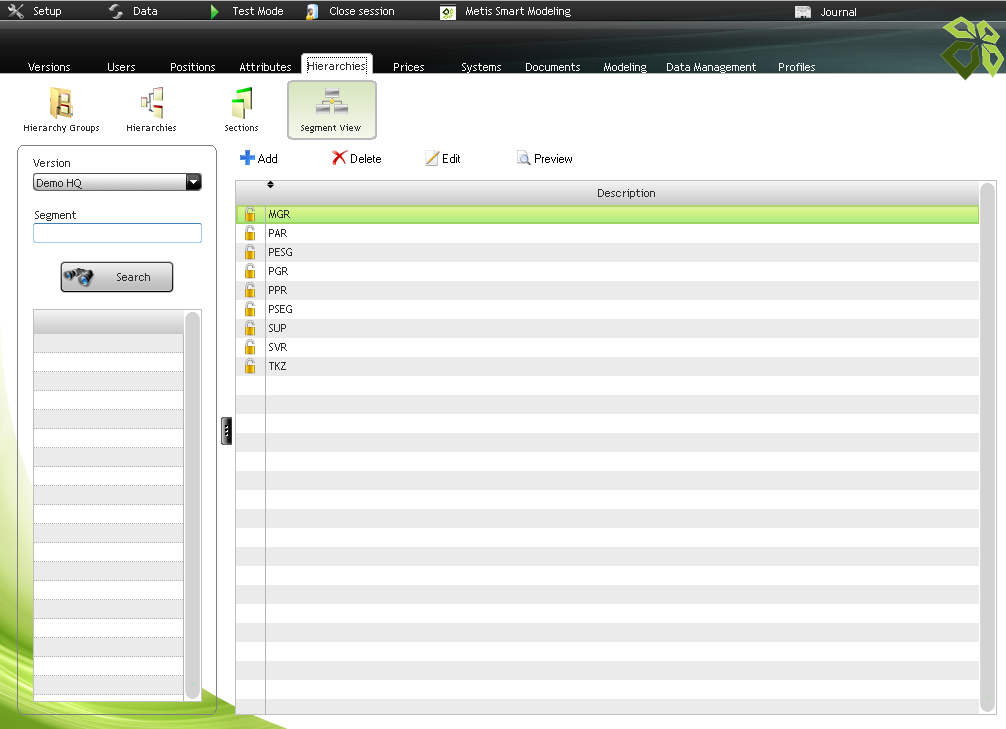Viewport: 1006px width, 729px height.
Task: Click the Metis Smart Modeling icon
Action: 448,12
